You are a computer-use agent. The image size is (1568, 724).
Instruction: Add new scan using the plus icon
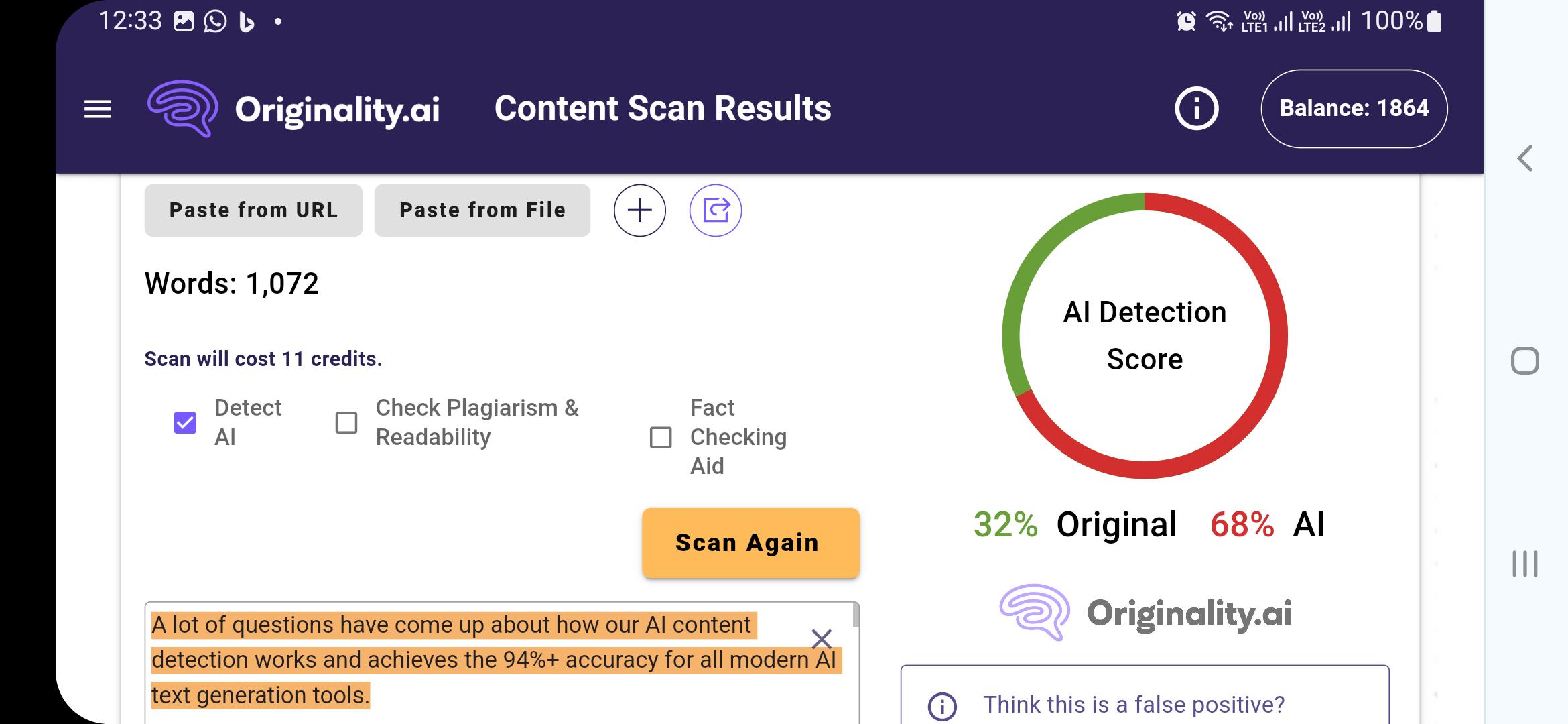point(640,210)
